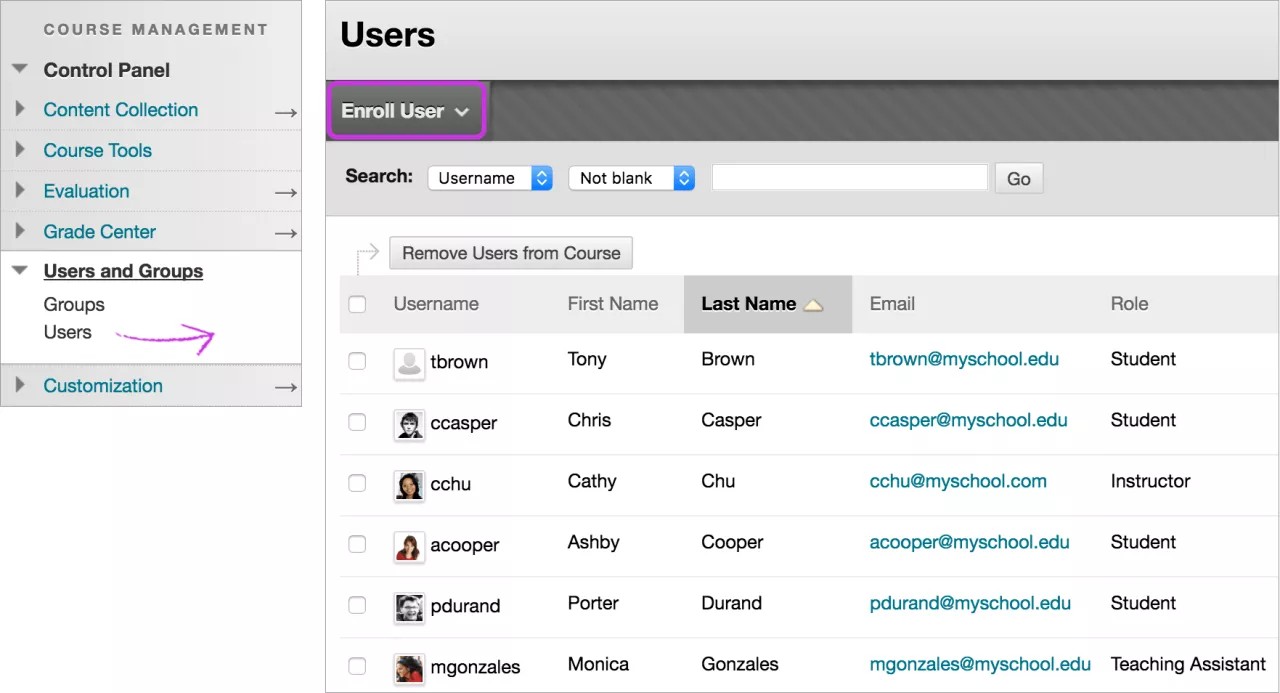
Task: Click Porter Durand's profile picture
Action: coord(409,606)
